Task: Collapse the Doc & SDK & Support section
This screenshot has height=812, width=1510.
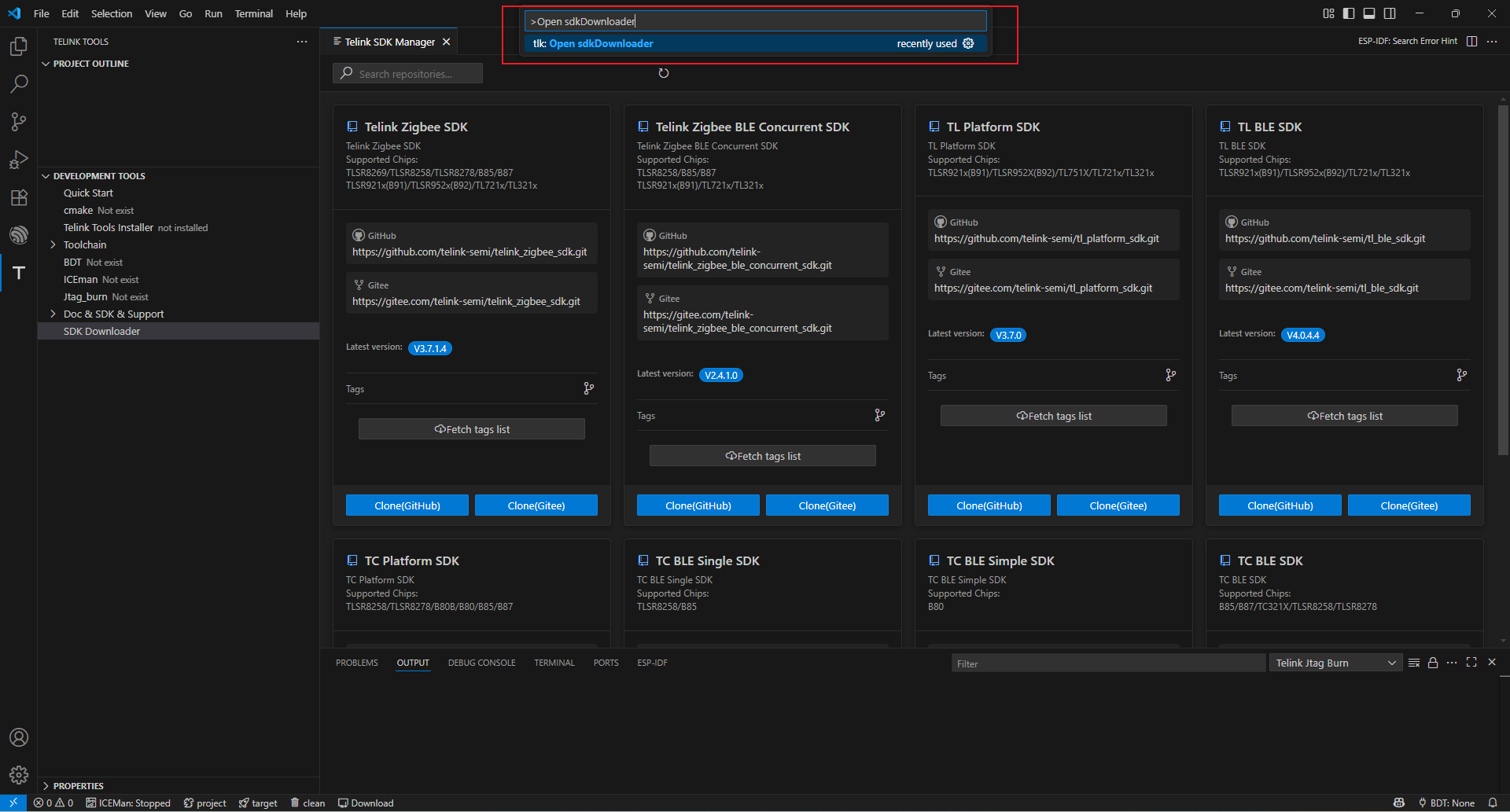Action: click(53, 314)
